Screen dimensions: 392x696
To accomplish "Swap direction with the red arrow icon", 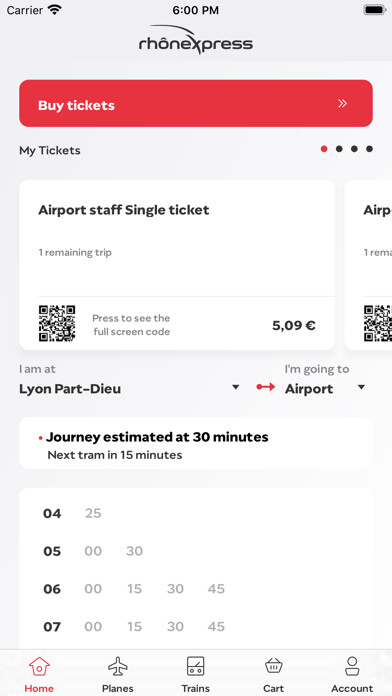I will click(266, 387).
